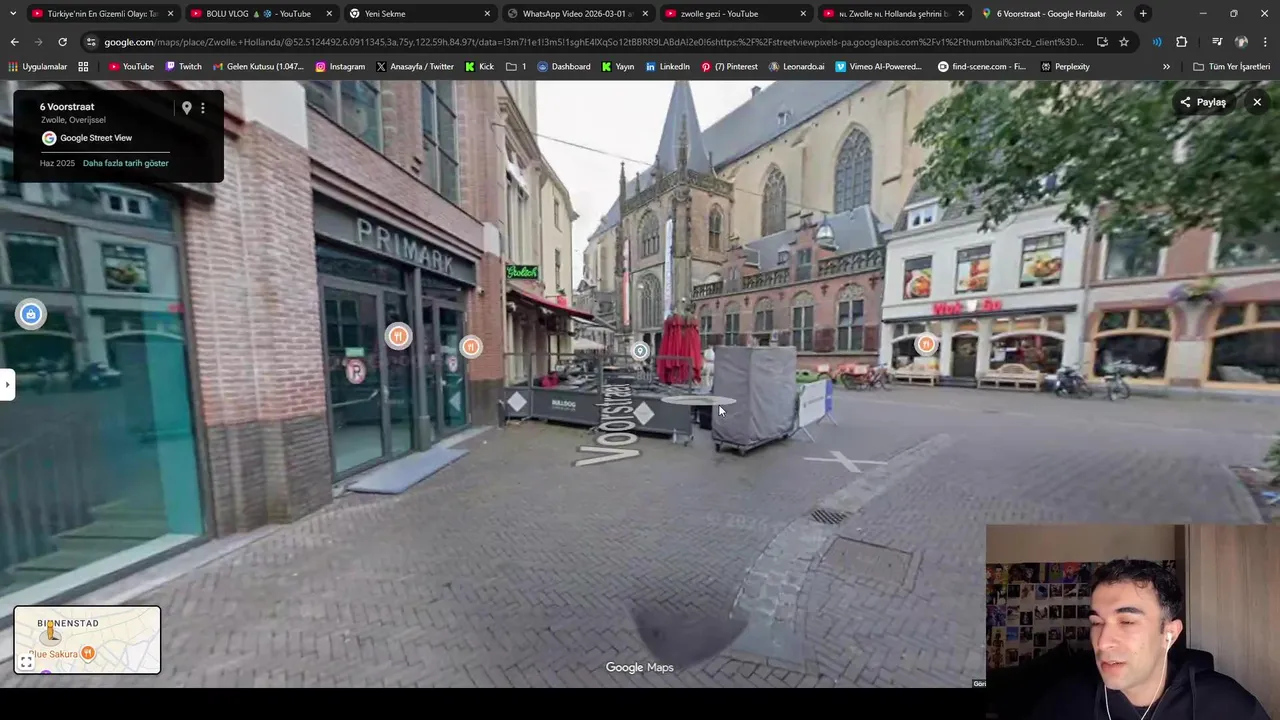The height and width of the screenshot is (720, 1280).
Task: Open a new tab with plus button
Action: pyautogui.click(x=1143, y=14)
